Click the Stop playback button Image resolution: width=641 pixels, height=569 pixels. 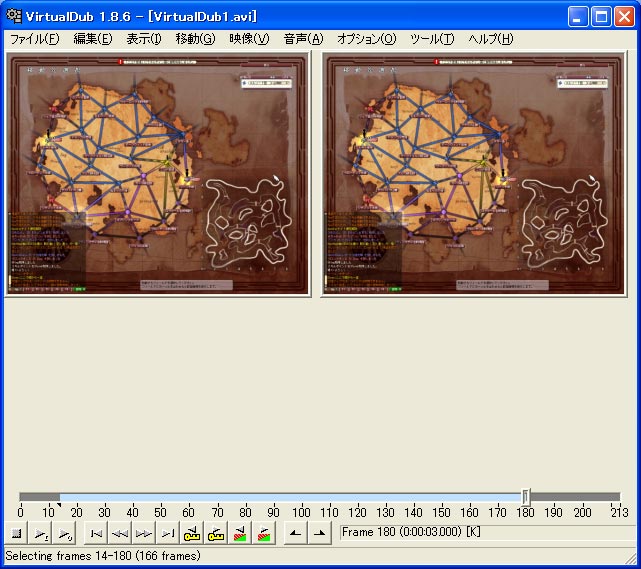16,533
